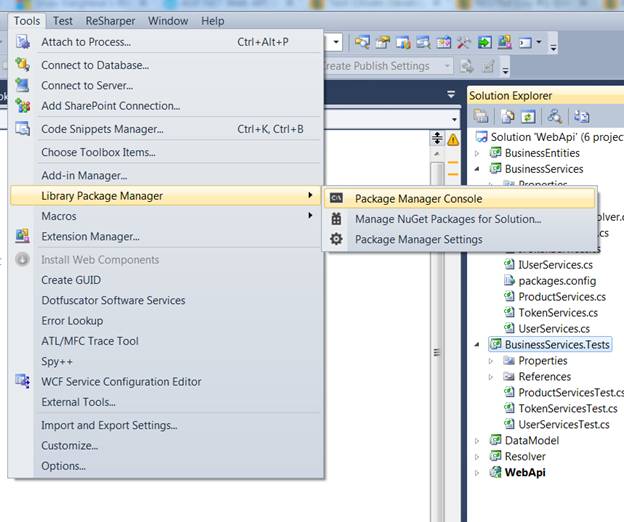Click the Add SharePoint Connection icon
This screenshot has width=624, height=522.
pos(23,106)
